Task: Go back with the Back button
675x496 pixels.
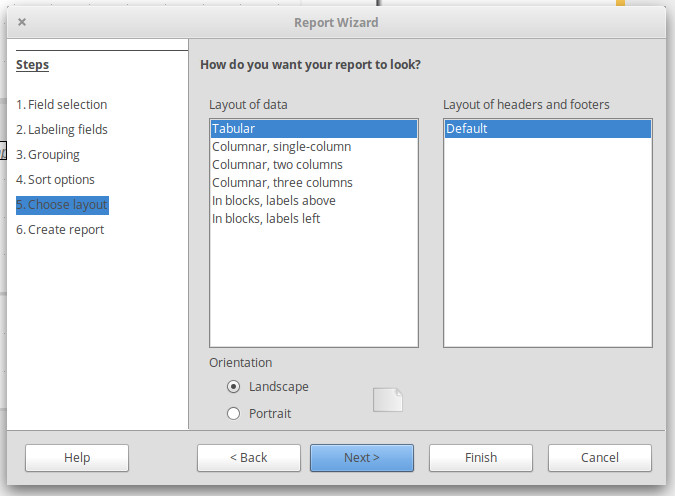Action: (249, 458)
